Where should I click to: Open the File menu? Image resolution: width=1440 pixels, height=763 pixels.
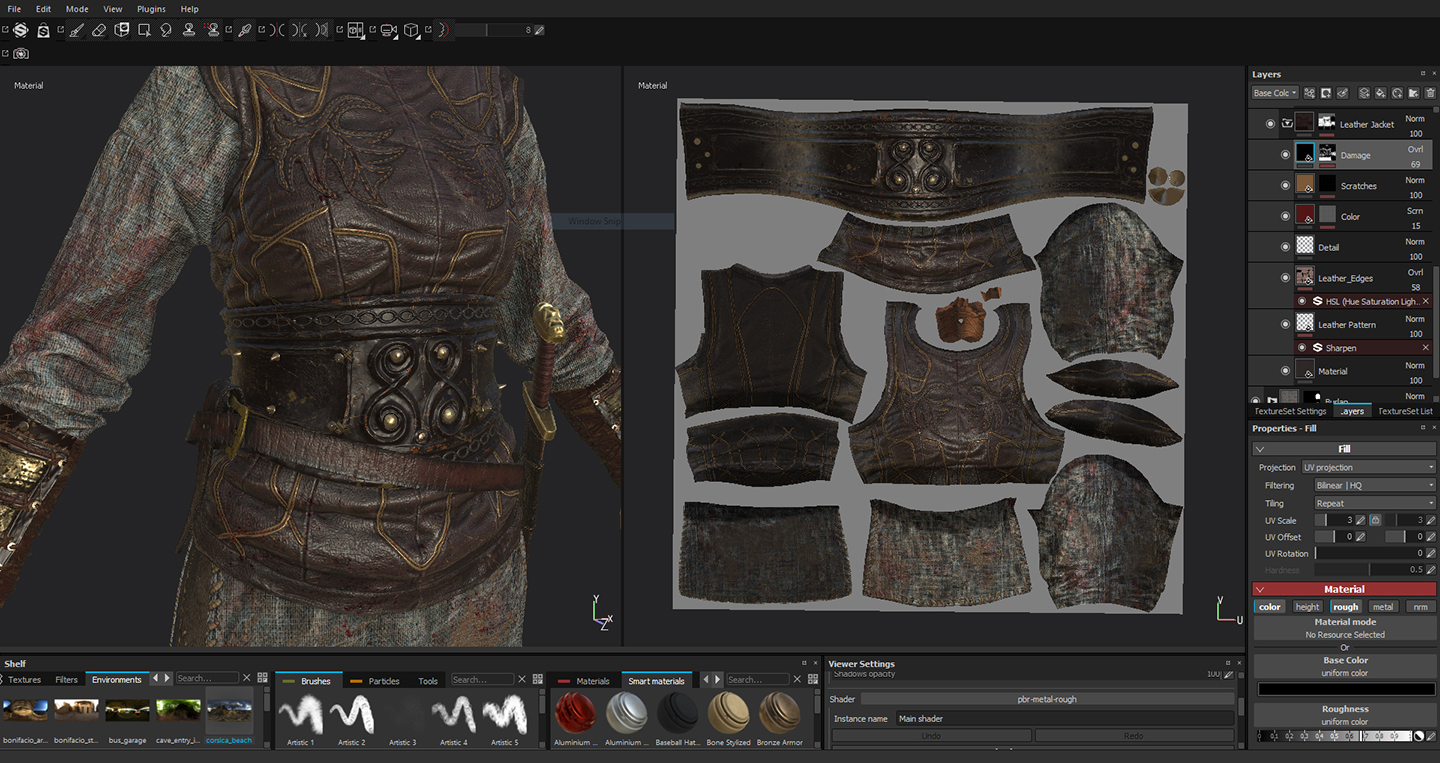point(14,9)
